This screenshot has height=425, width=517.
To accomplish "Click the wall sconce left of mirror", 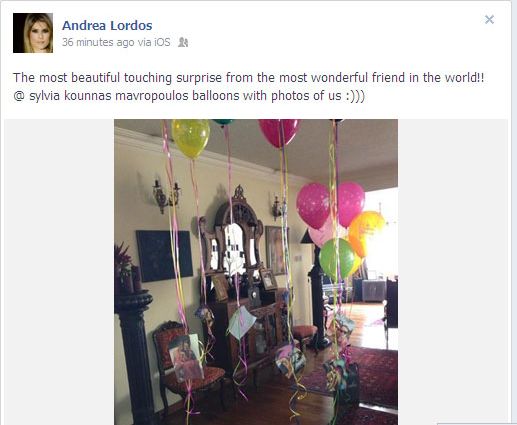I will 166,196.
